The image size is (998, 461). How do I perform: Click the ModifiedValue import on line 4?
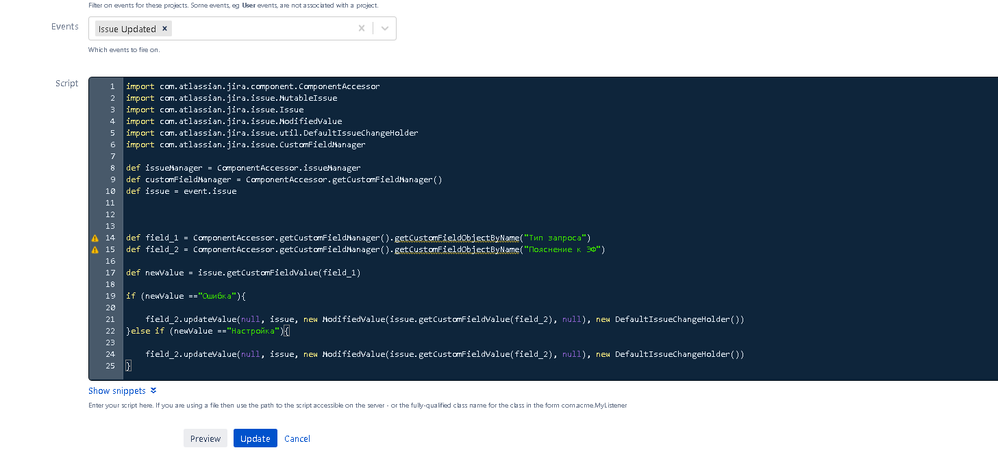234,122
